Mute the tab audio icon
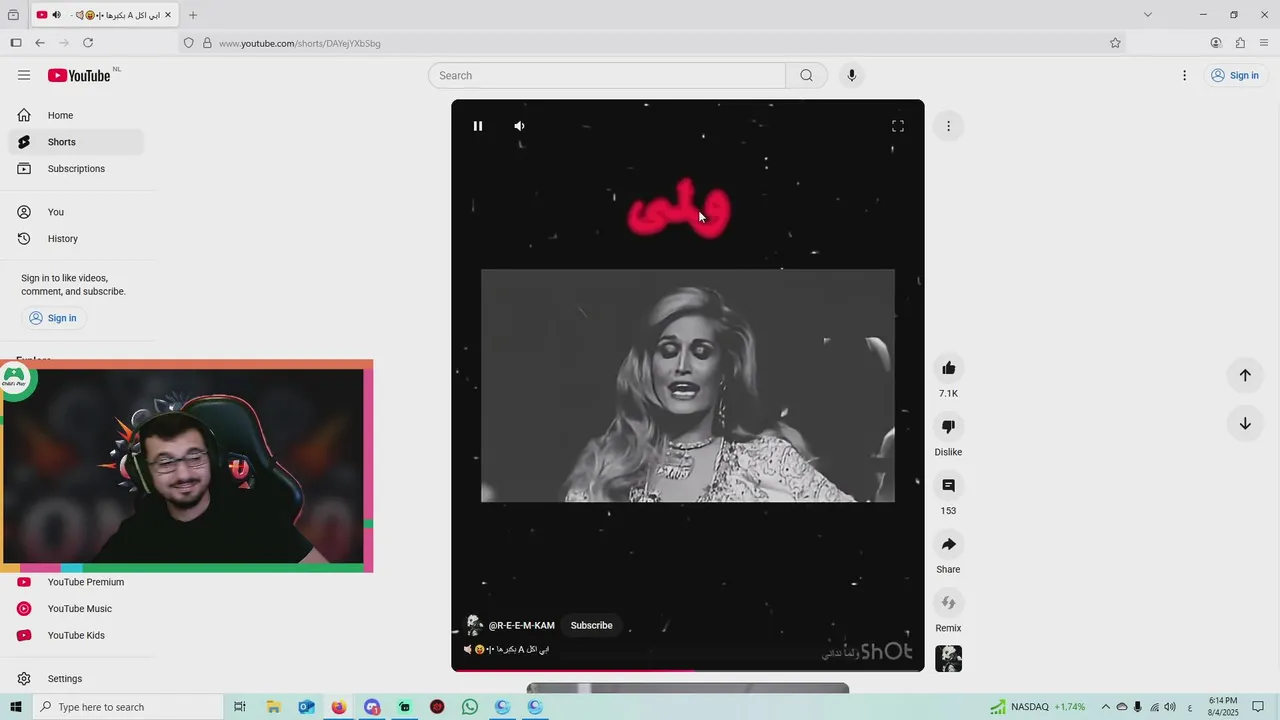This screenshot has width=1280, height=720. tap(56, 15)
